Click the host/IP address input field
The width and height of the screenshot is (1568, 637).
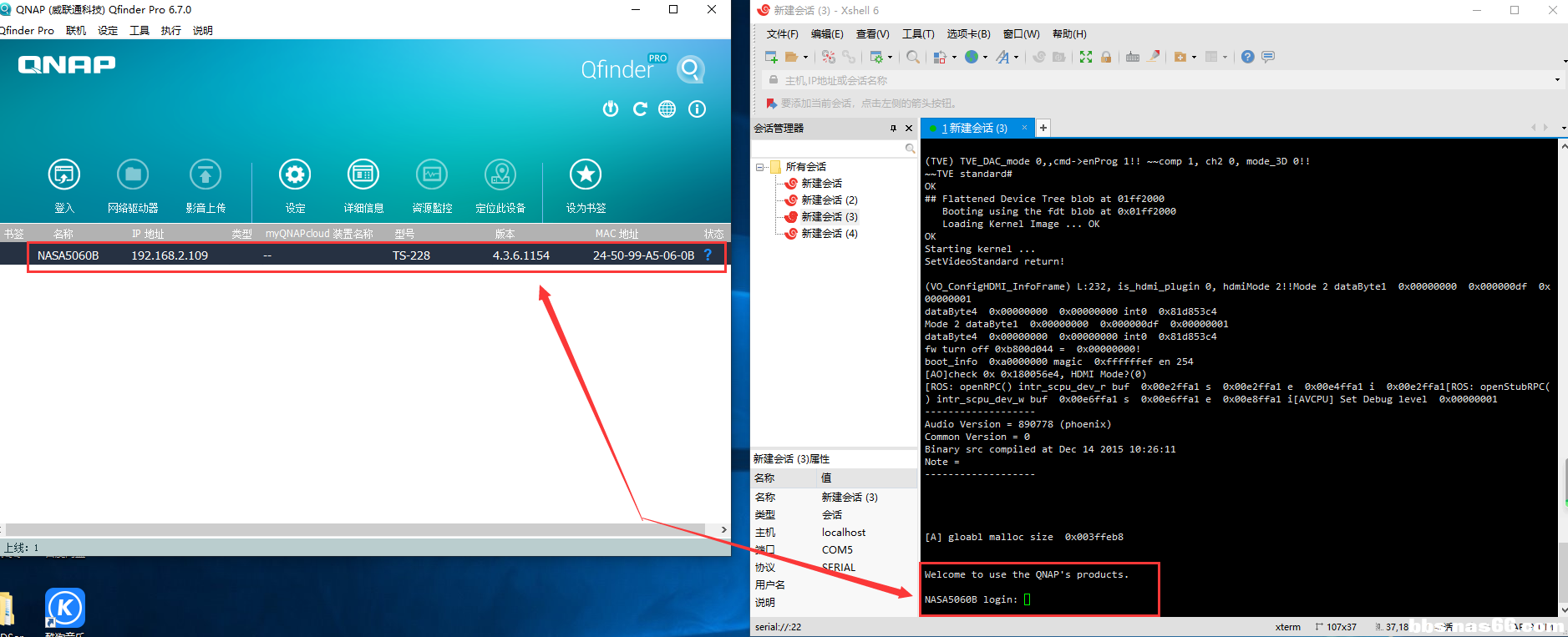[1161, 80]
